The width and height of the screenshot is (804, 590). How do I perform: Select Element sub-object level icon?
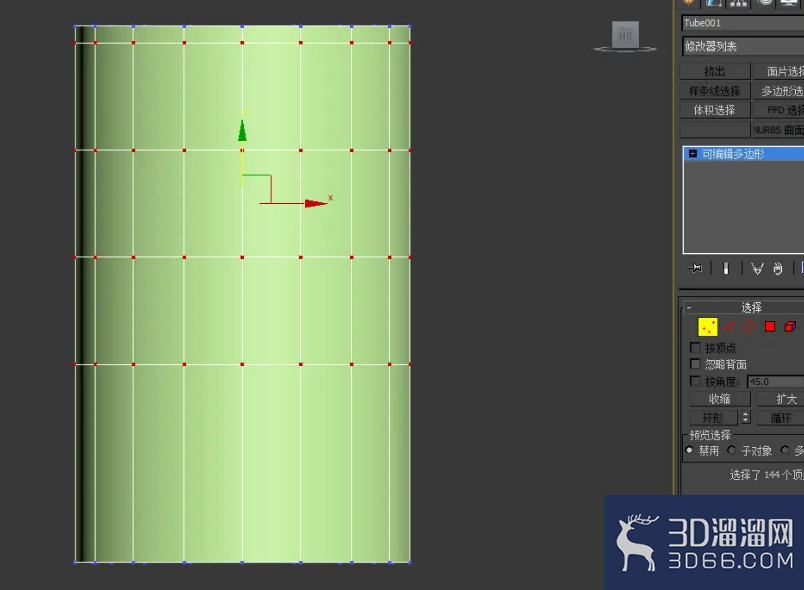click(x=790, y=327)
